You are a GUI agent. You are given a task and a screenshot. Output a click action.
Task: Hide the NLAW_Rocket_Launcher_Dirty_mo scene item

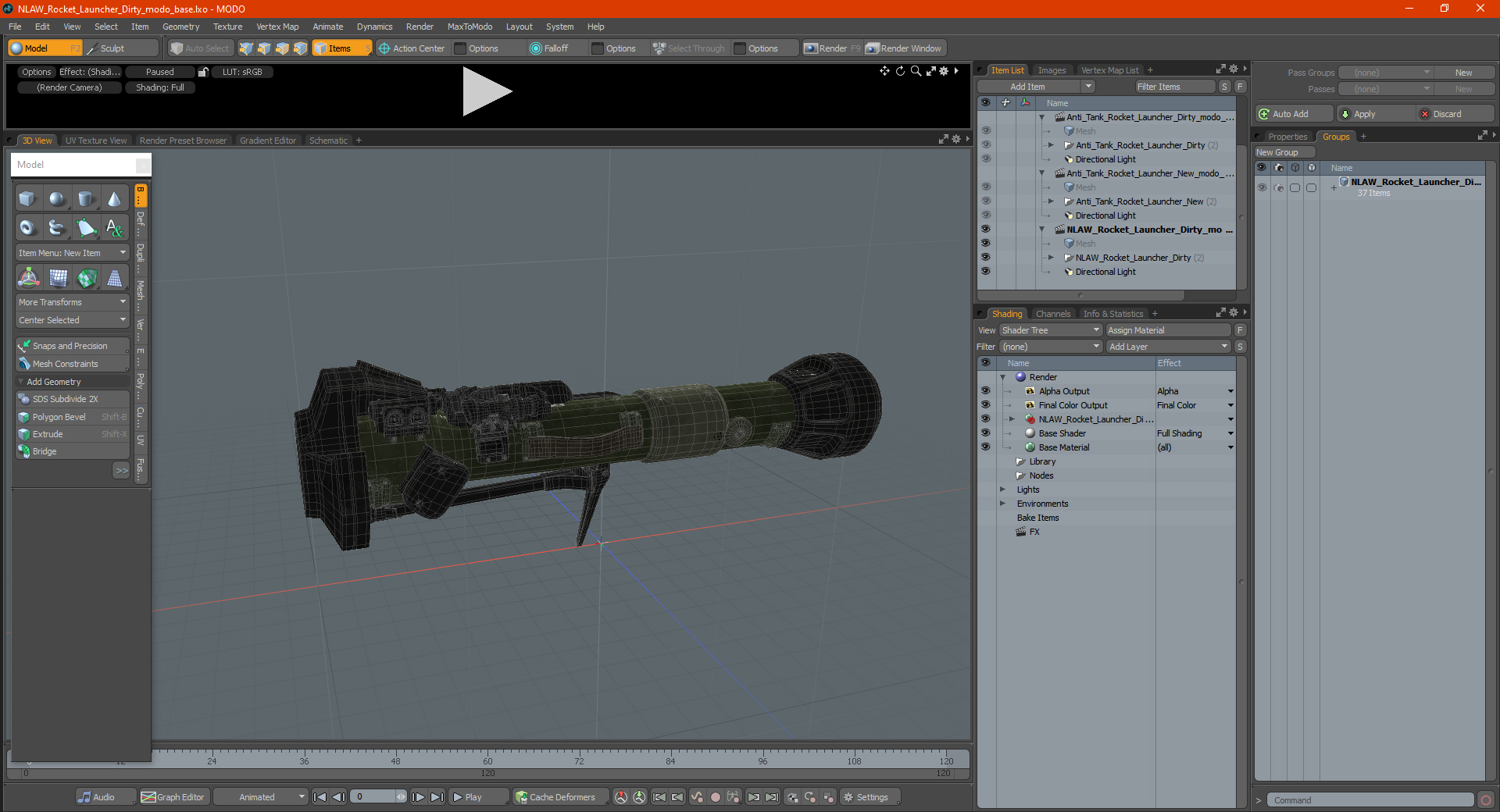tap(985, 230)
